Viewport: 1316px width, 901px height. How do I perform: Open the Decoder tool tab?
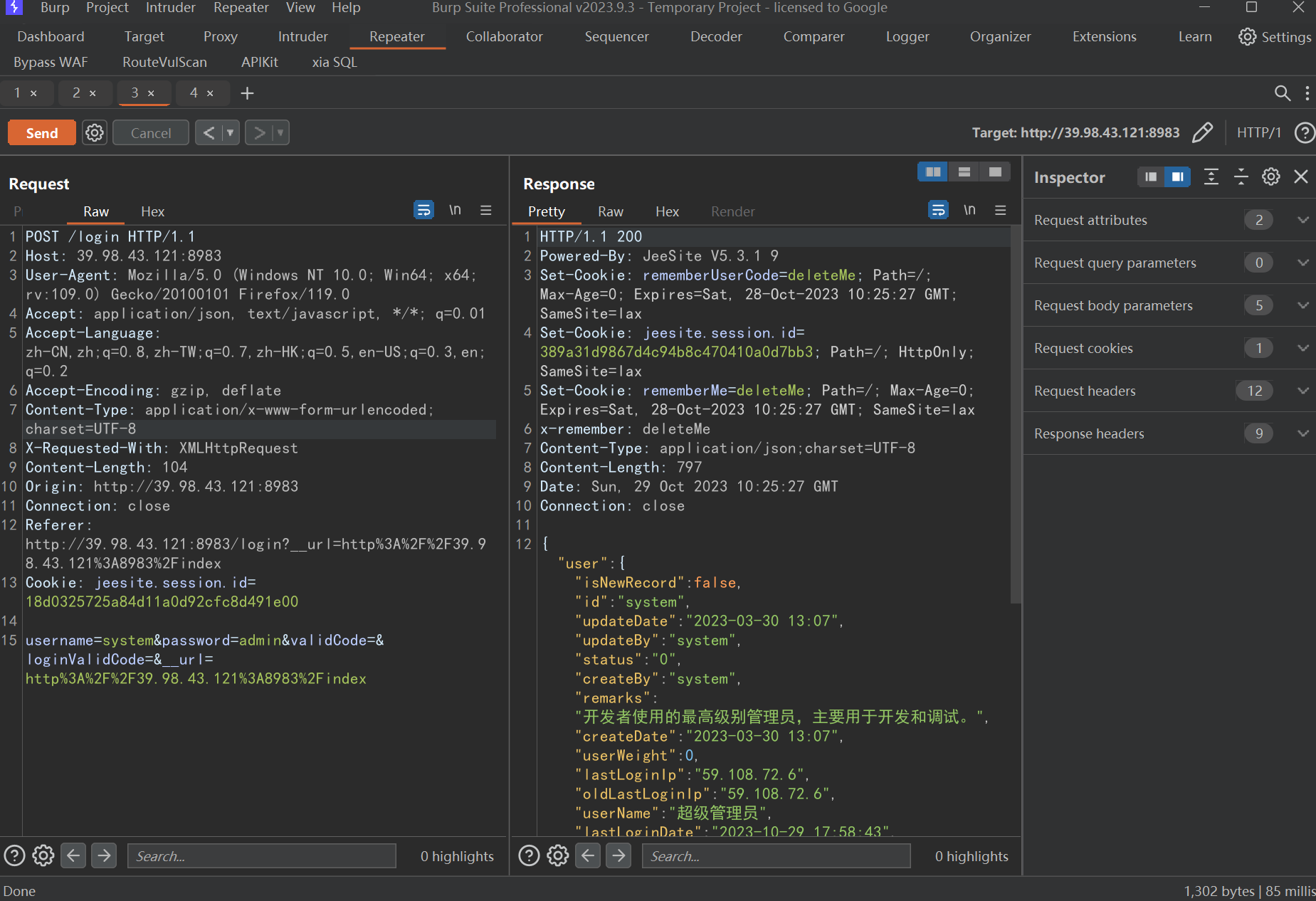(716, 37)
